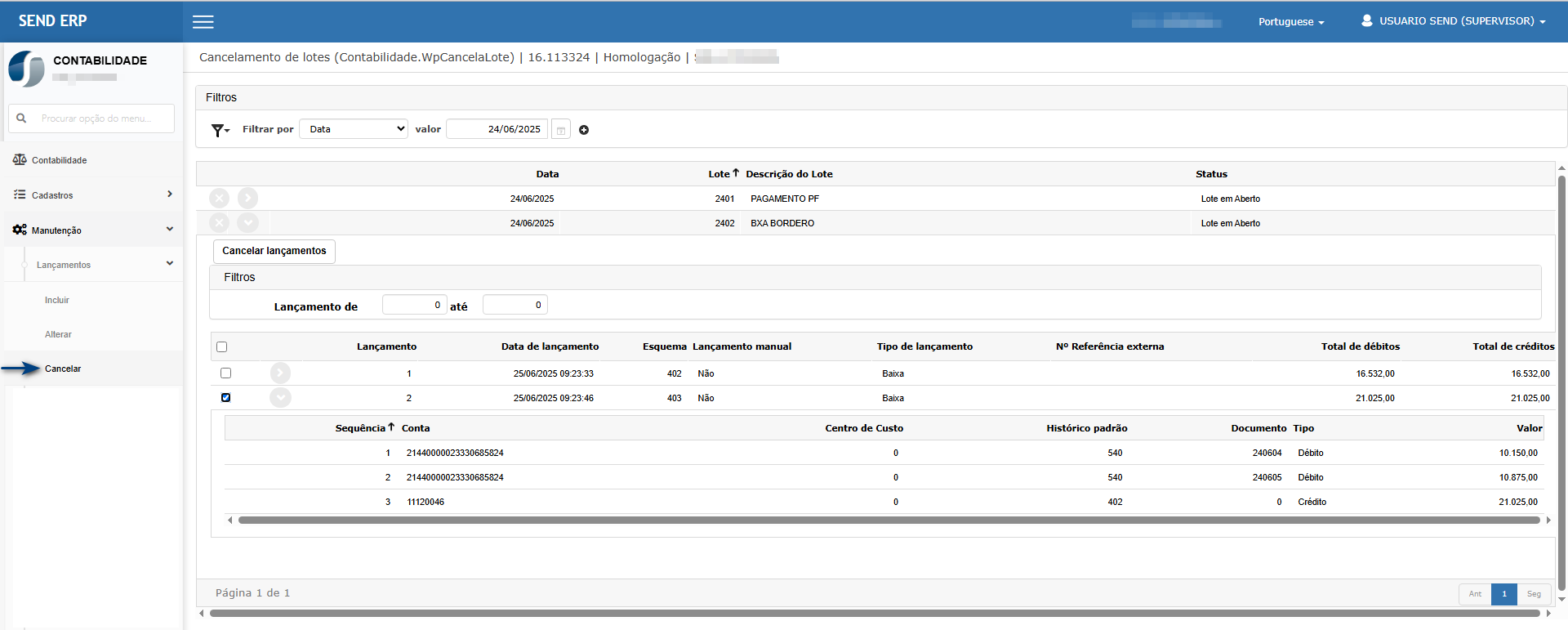Viewport: 1568px width, 630px height.
Task: Go to next page Seg button
Action: pos(1534,594)
